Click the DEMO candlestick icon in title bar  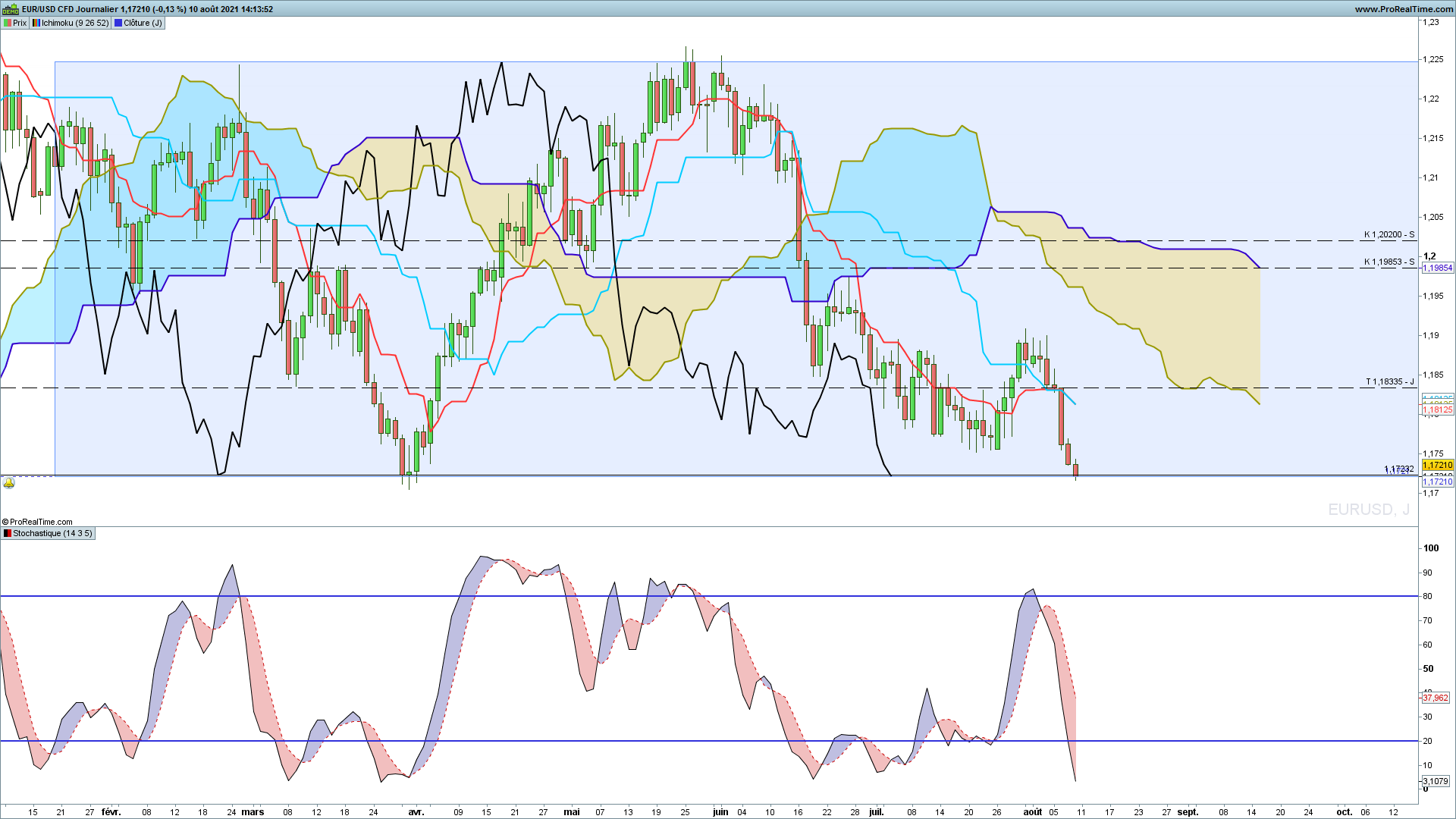coord(10,9)
